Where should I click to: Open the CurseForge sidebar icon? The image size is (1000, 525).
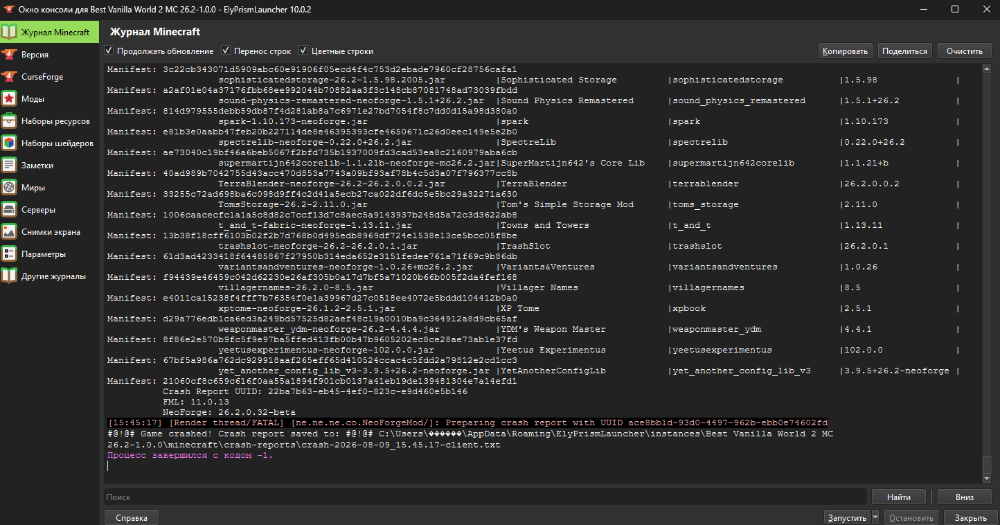point(9,77)
